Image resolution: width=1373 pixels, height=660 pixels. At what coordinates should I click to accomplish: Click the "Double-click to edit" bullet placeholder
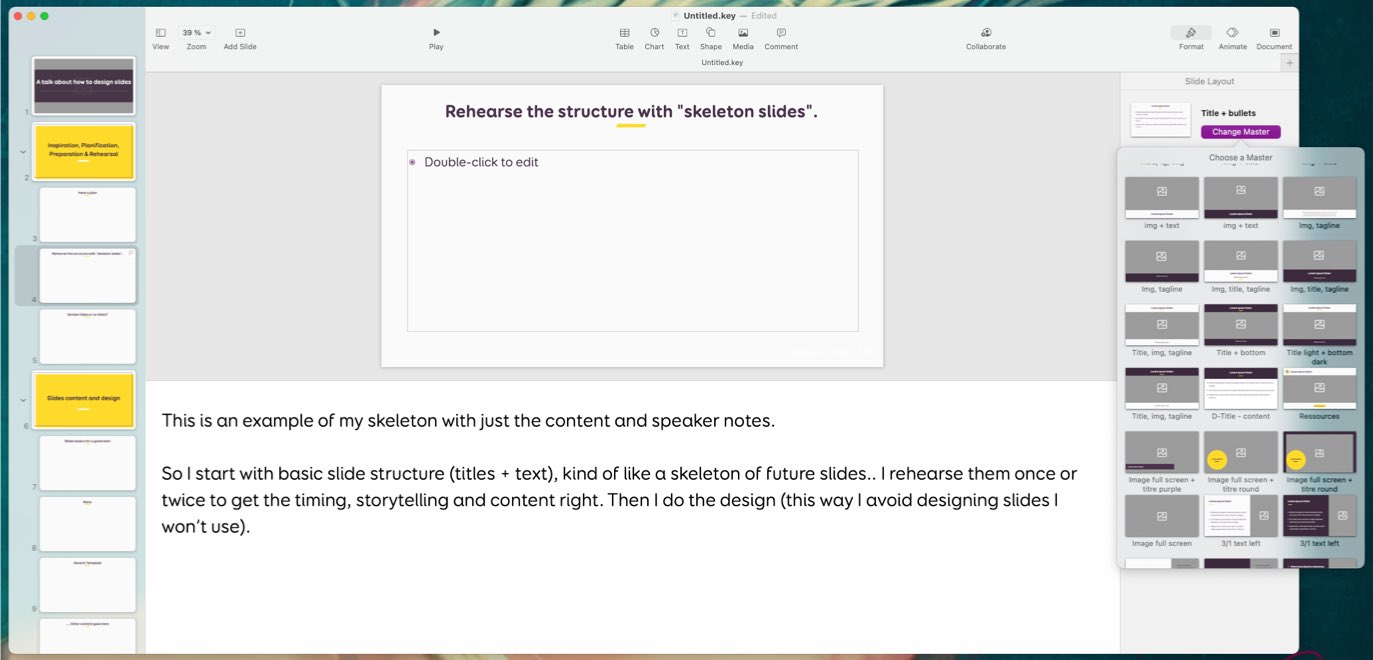pyautogui.click(x=481, y=162)
